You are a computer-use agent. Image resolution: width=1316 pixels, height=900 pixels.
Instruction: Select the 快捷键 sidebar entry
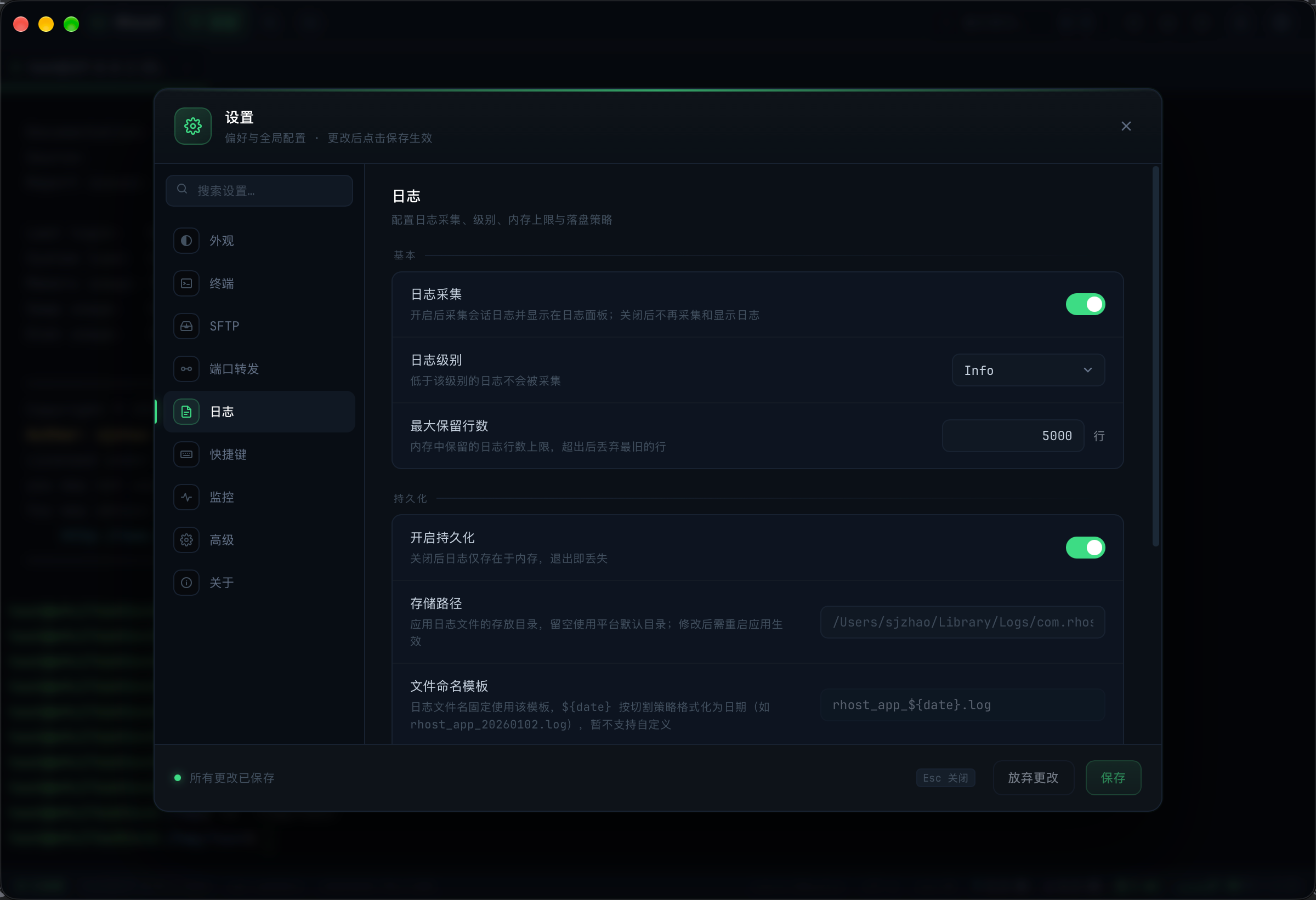(259, 454)
